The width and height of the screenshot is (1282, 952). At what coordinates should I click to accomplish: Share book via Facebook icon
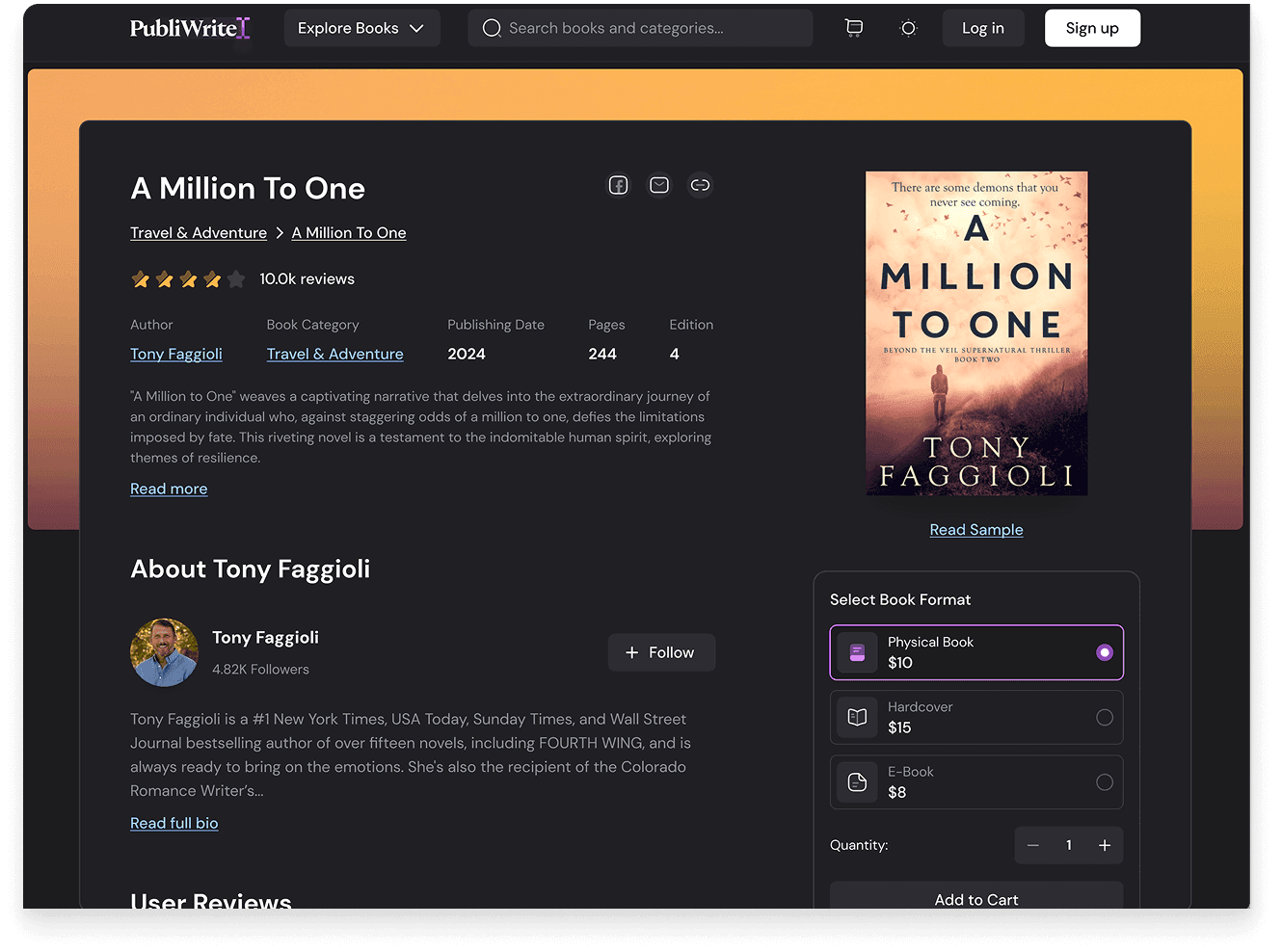click(x=618, y=185)
